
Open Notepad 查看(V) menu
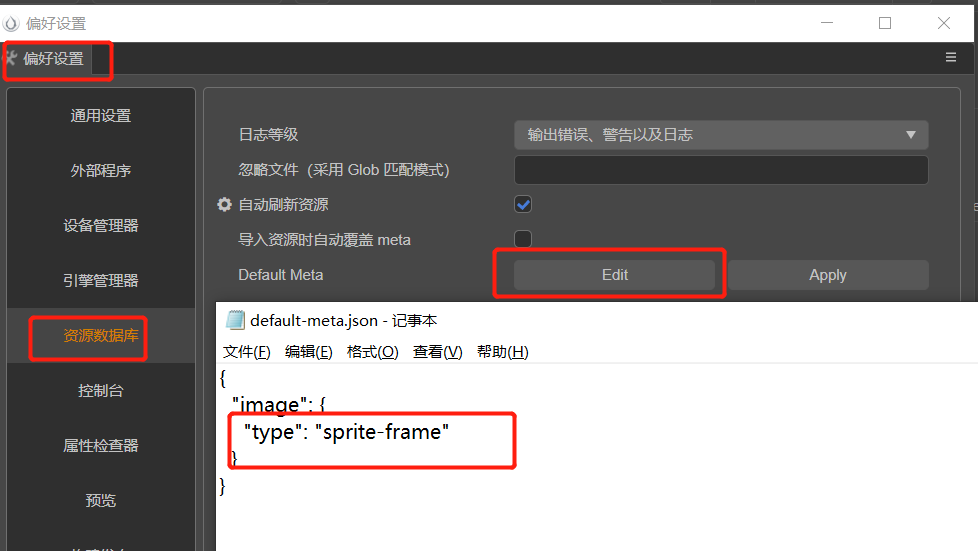click(437, 352)
